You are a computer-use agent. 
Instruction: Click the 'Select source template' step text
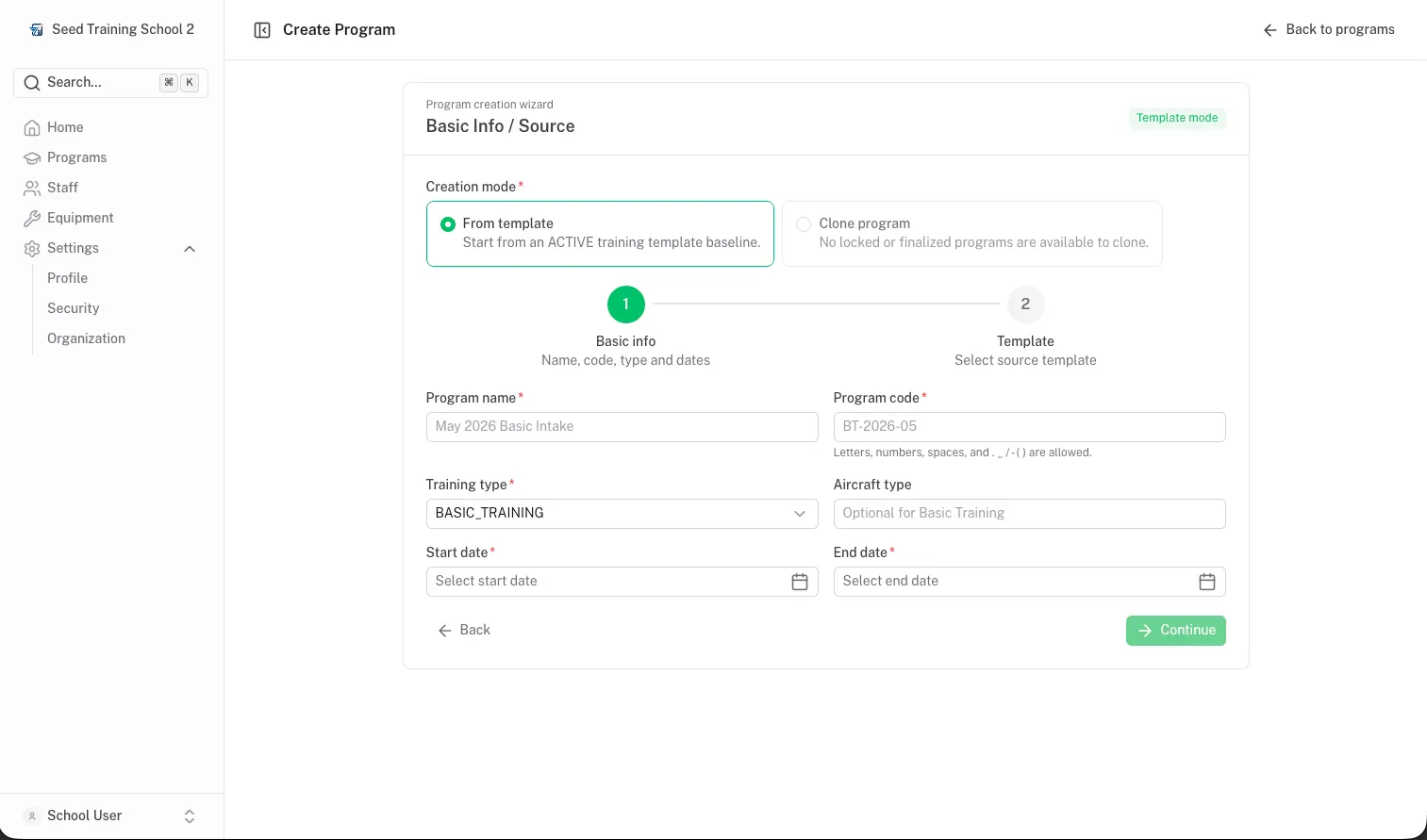tap(1026, 360)
